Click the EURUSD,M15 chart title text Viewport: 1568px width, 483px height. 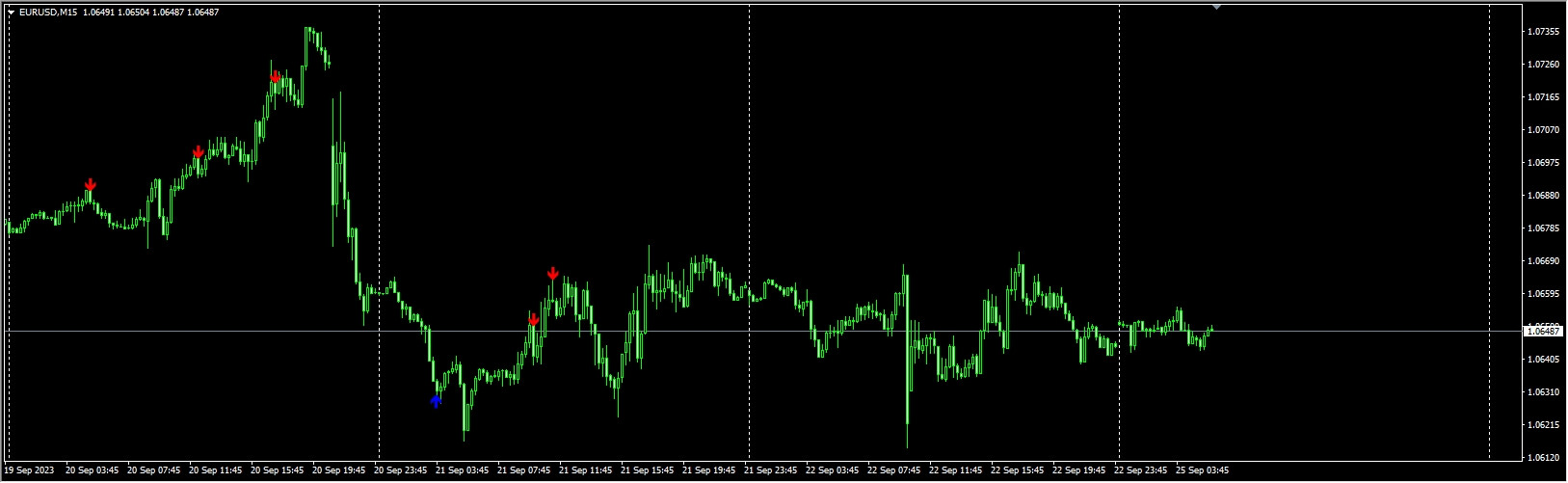click(48, 13)
